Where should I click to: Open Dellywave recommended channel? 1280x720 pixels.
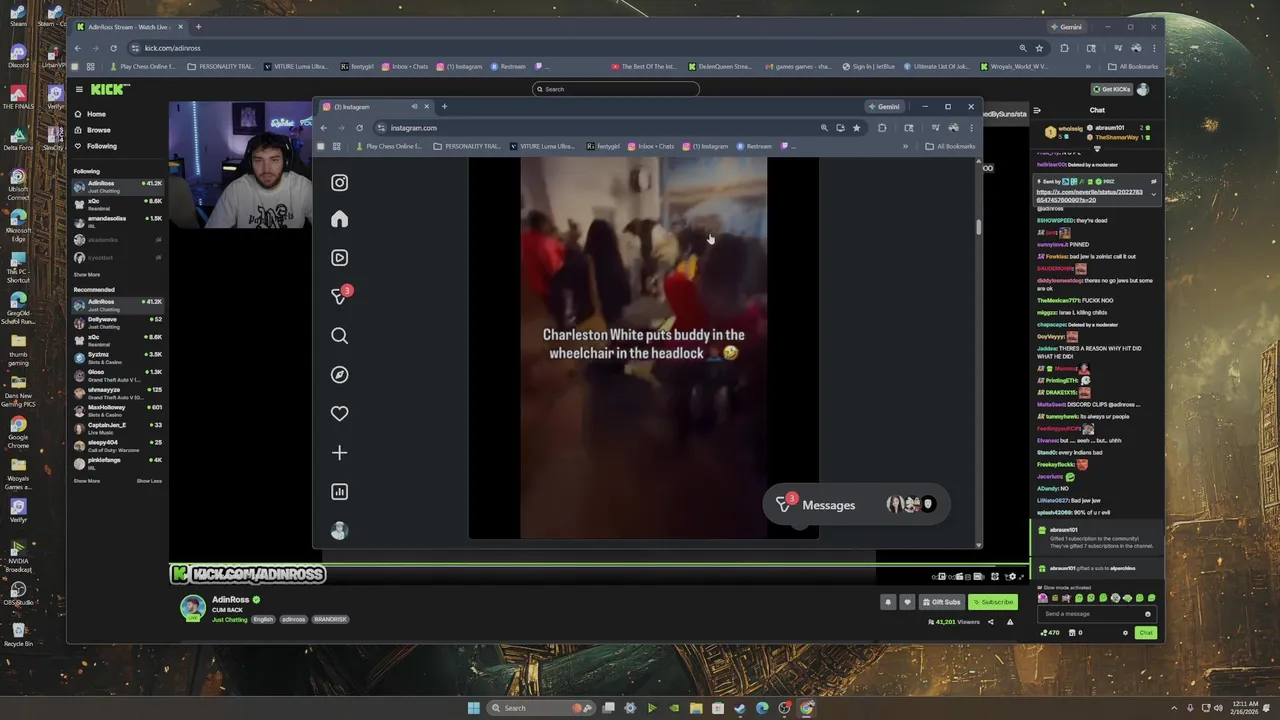tap(117, 321)
